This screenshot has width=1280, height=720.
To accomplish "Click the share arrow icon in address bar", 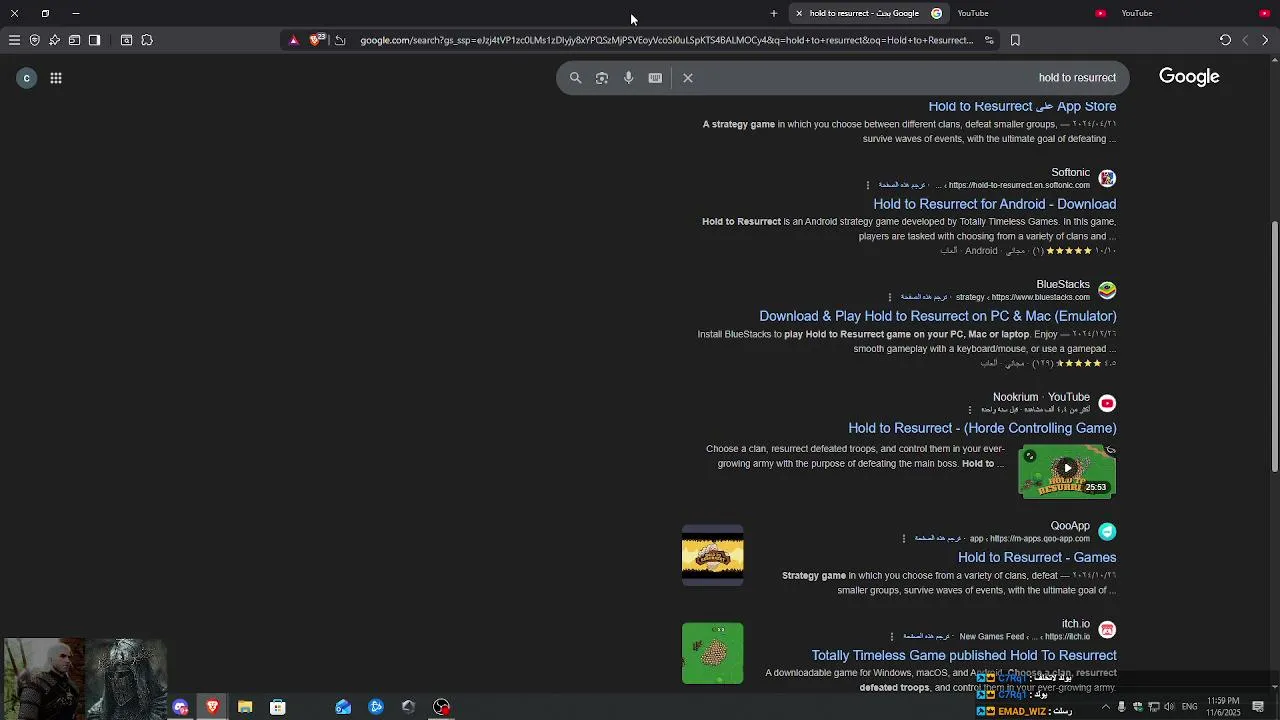I will [x=340, y=40].
